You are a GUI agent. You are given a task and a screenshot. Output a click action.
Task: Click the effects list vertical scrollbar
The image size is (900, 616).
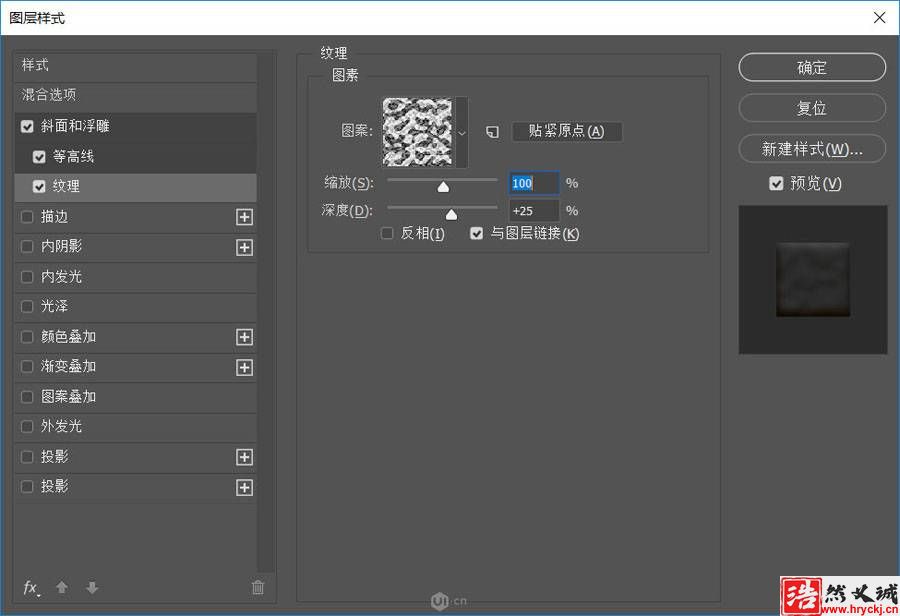point(265,313)
